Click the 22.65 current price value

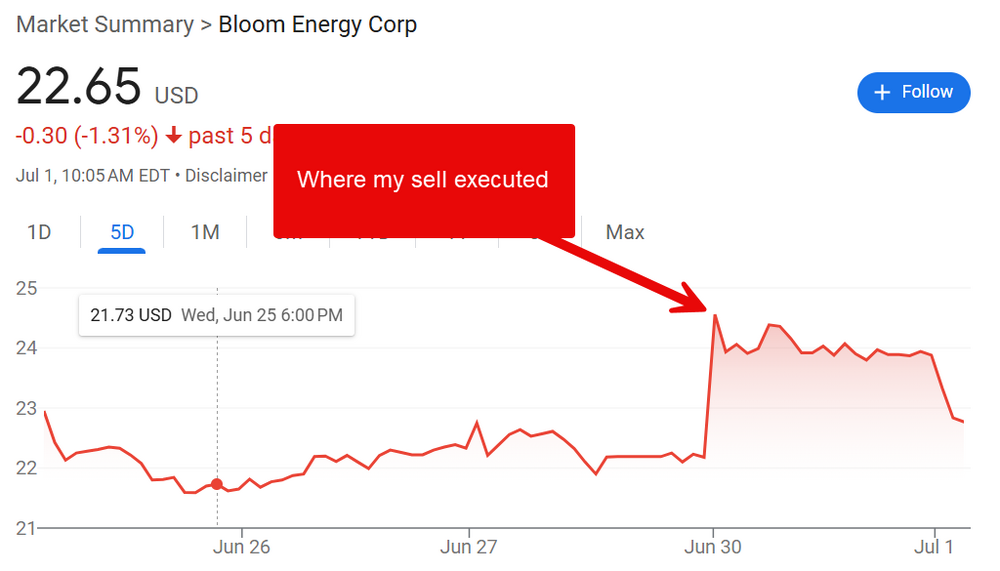[x=78, y=88]
